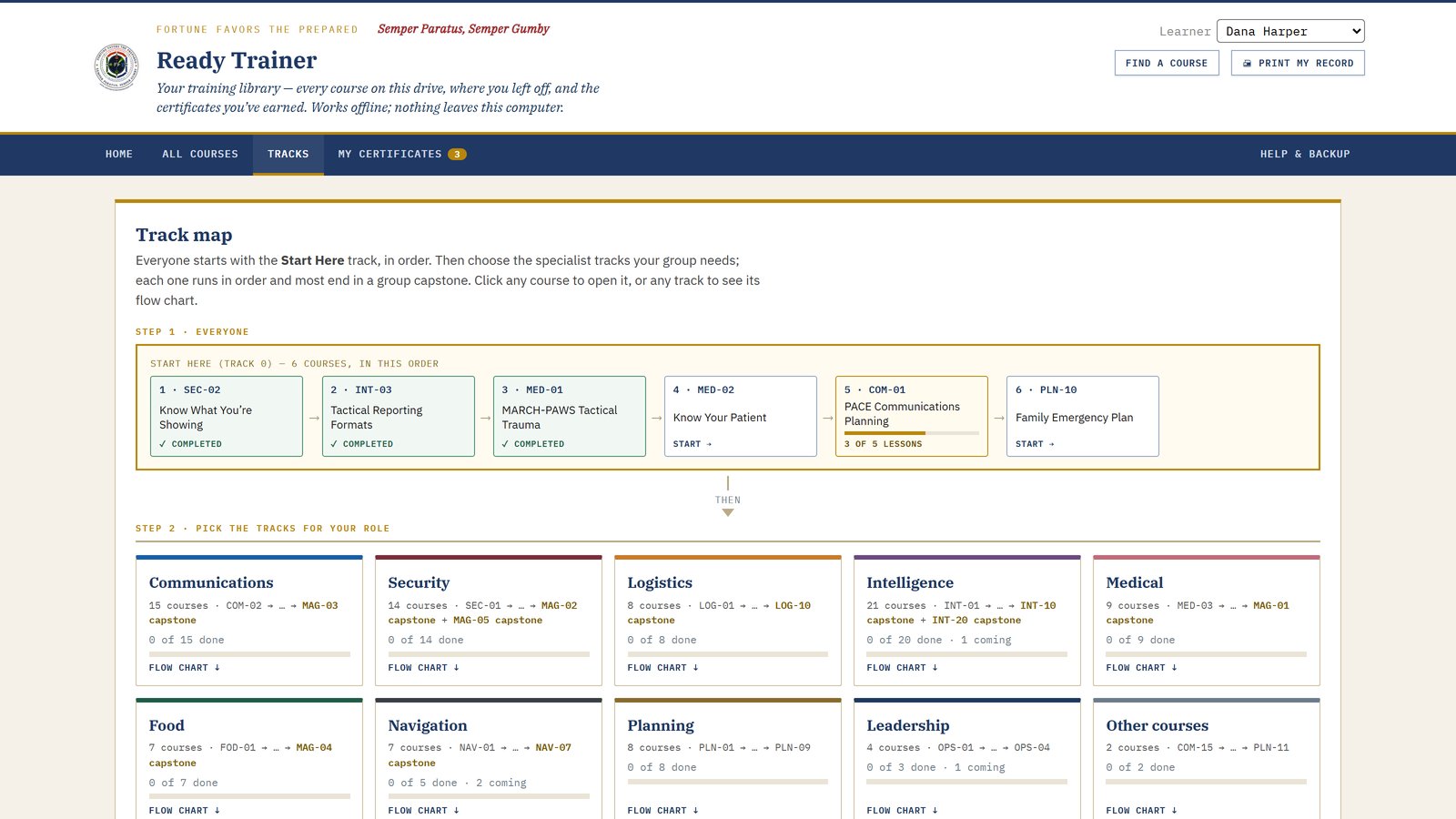The image size is (1456, 819).
Task: Open the LOG-10 capstone link in Logistics
Action: 793,606
